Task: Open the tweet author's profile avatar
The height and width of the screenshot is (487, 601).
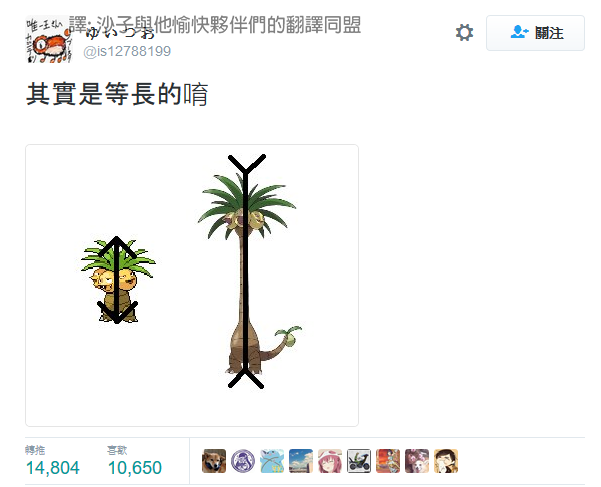Action: point(49,39)
